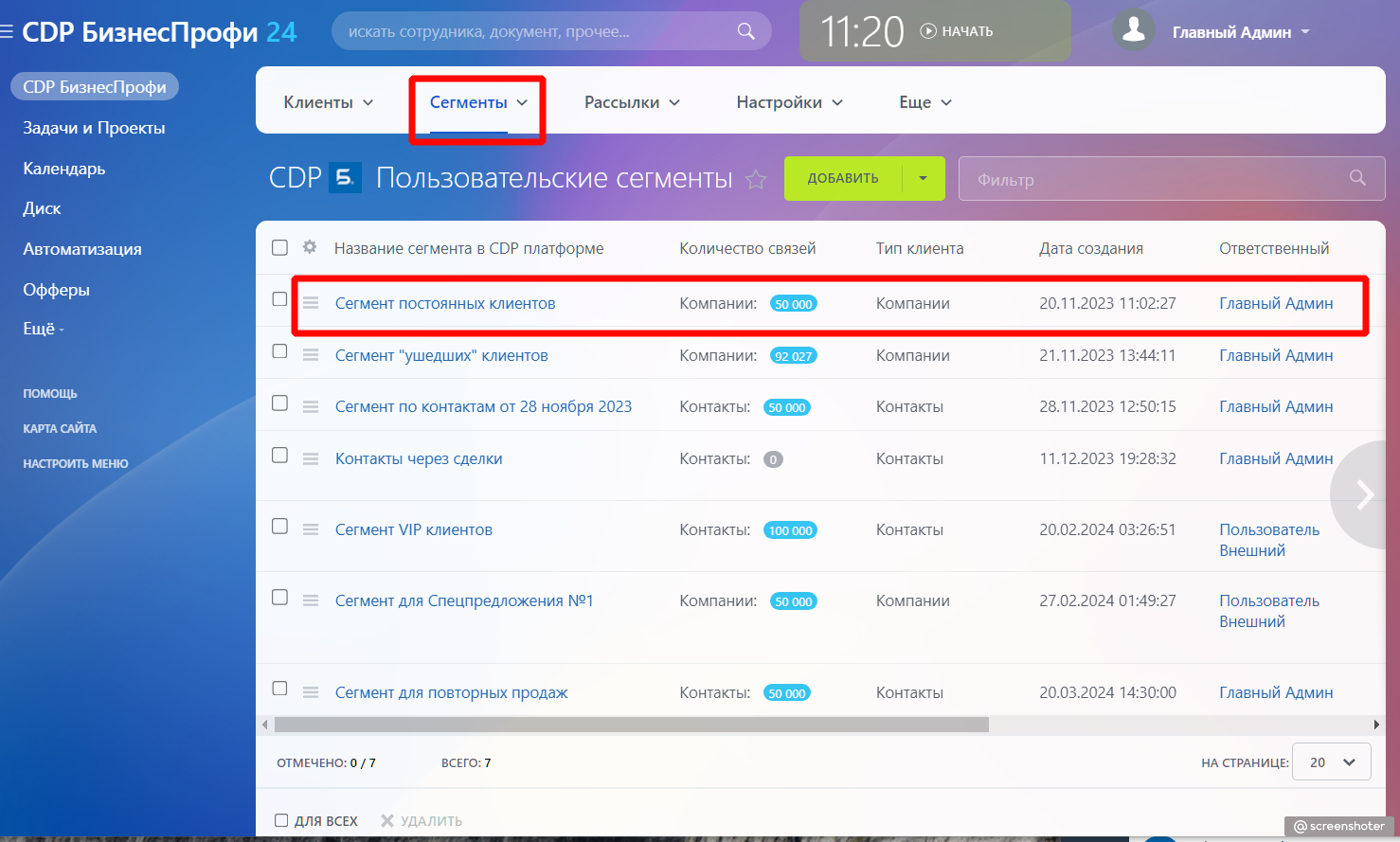Click the green ДОБАВИТЬ button
Screen dimensions: 1400x842
(843, 178)
